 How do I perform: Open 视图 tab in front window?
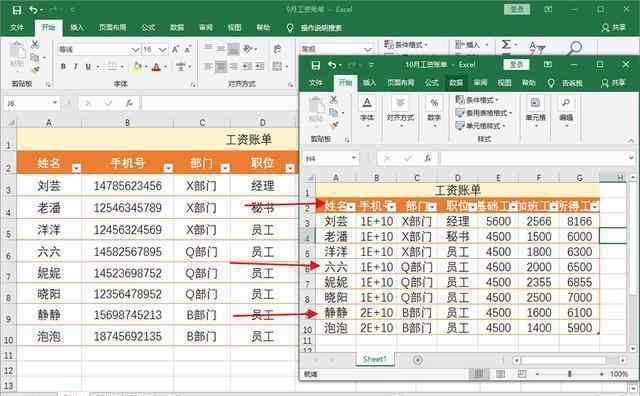pos(504,83)
